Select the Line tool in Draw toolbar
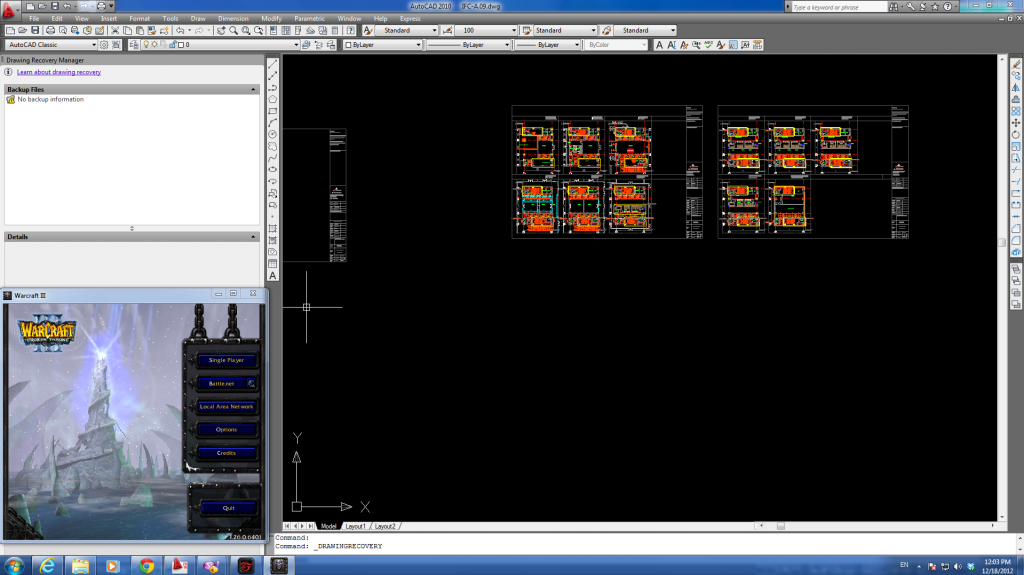The image size is (1024, 575). coord(273,64)
